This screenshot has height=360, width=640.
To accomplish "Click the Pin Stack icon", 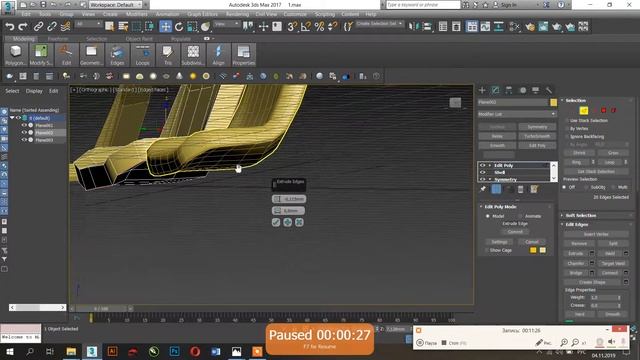I will click(x=483, y=189).
